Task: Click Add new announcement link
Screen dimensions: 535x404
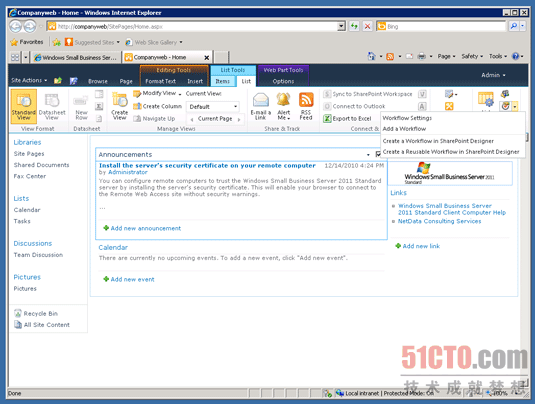Action: tap(146, 228)
